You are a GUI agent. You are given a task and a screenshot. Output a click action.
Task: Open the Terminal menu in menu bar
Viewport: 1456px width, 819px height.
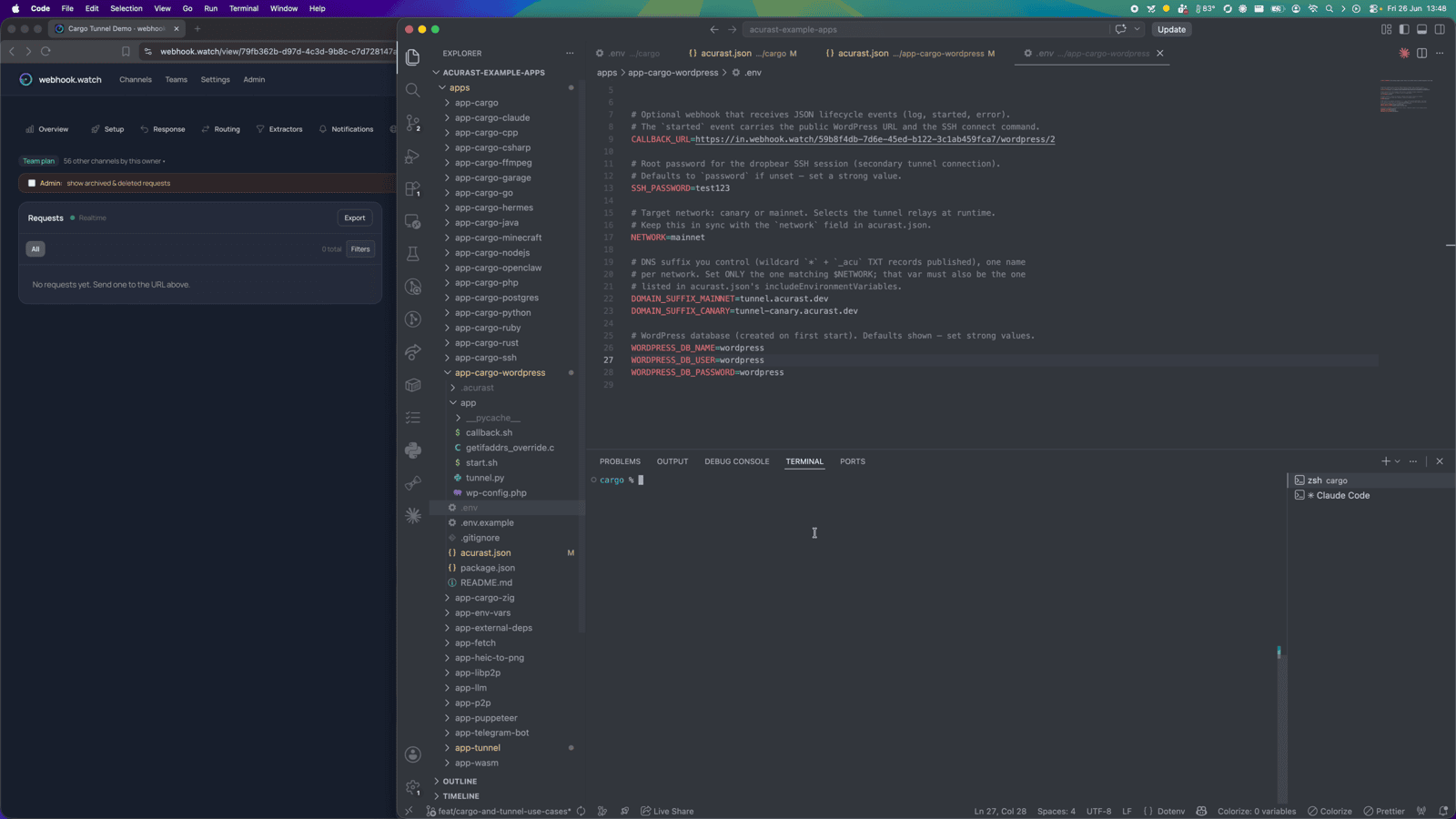244,8
